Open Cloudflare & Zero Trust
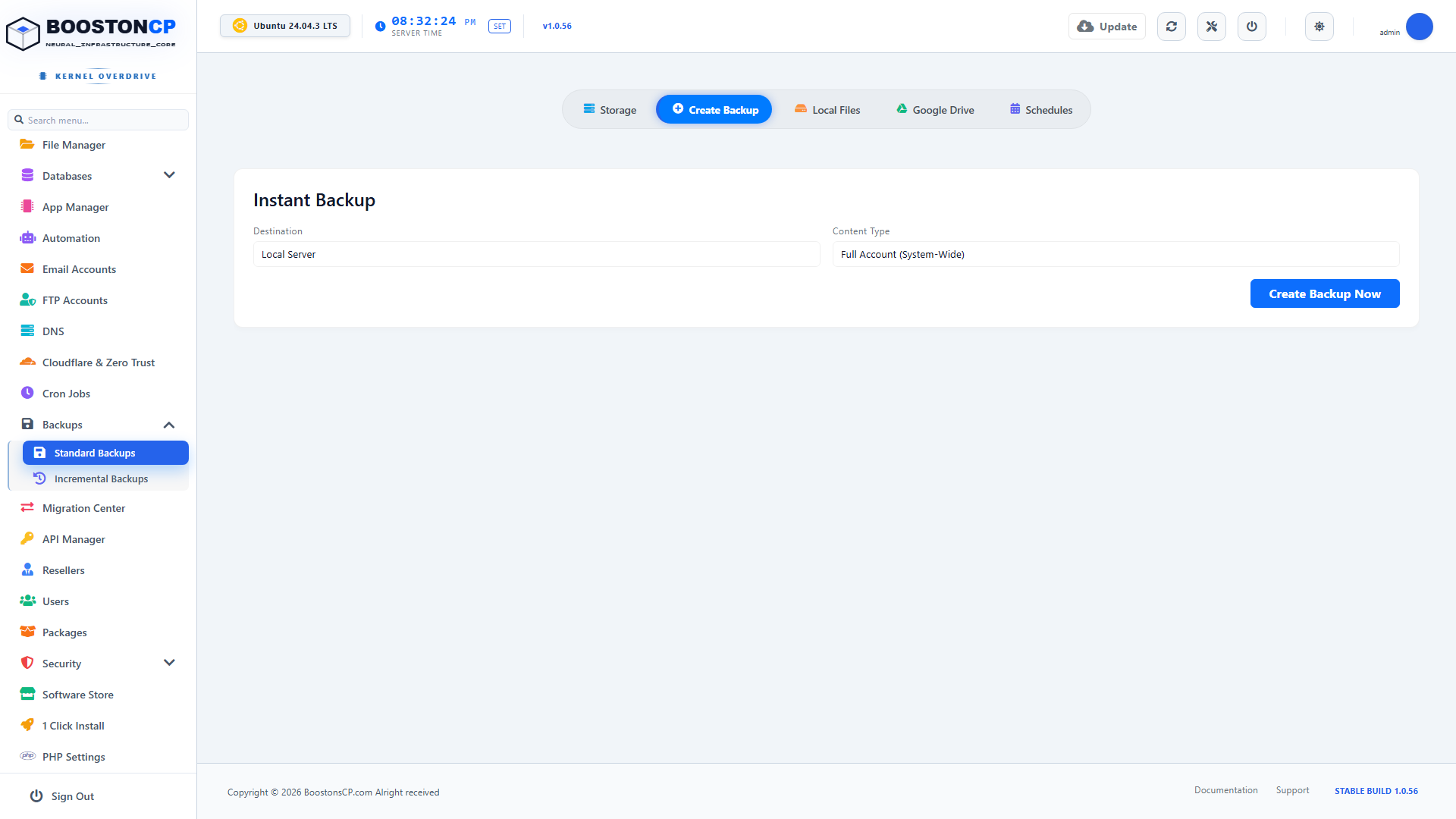 98,362
